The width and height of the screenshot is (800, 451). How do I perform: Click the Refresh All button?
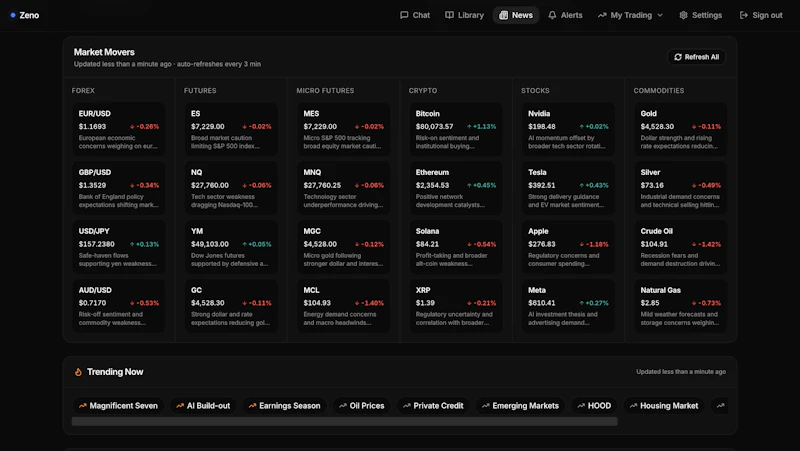click(696, 57)
